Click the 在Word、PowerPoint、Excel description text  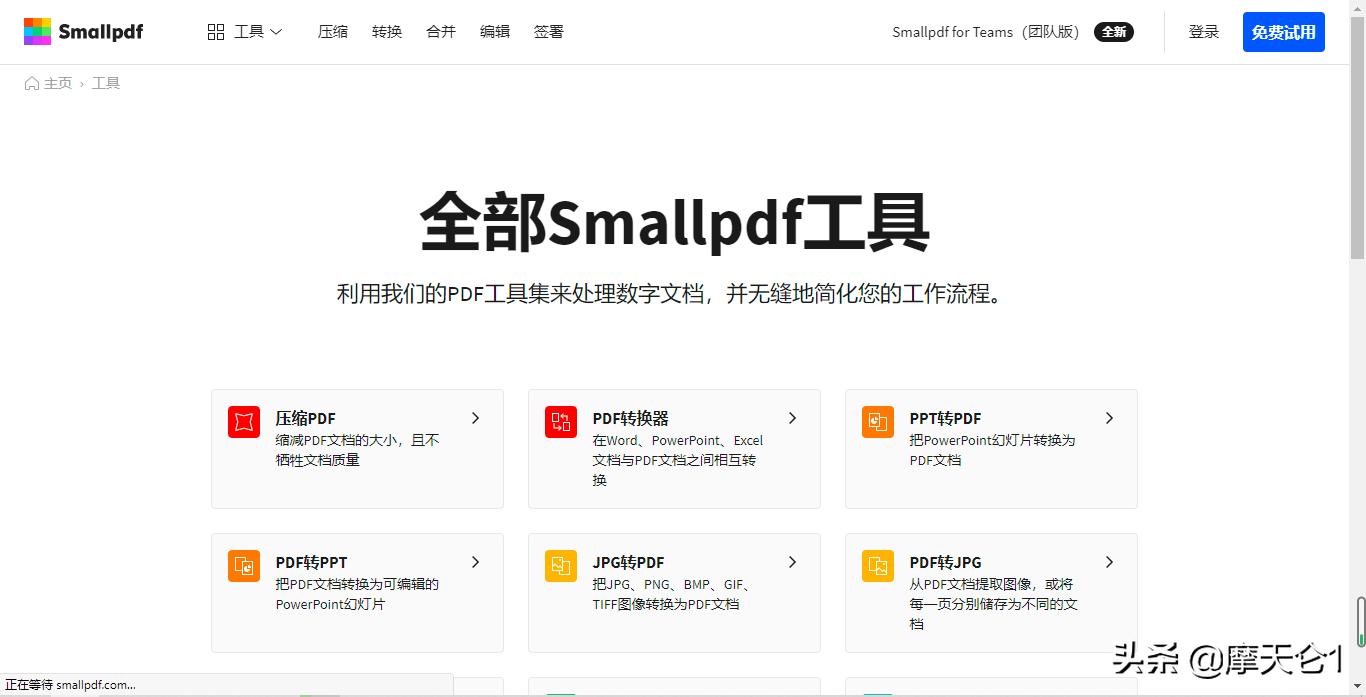pos(678,460)
